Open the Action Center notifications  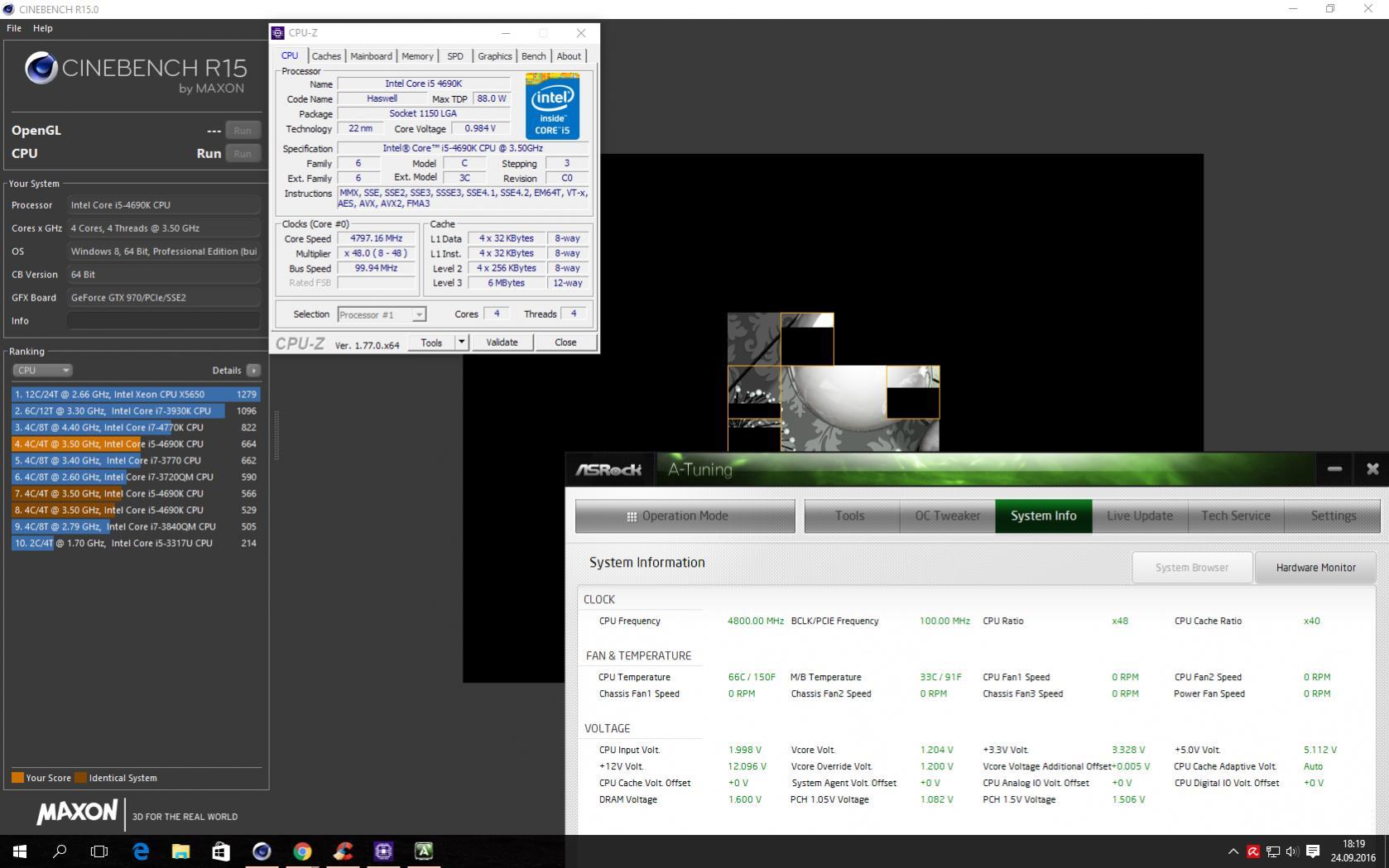[1313, 851]
